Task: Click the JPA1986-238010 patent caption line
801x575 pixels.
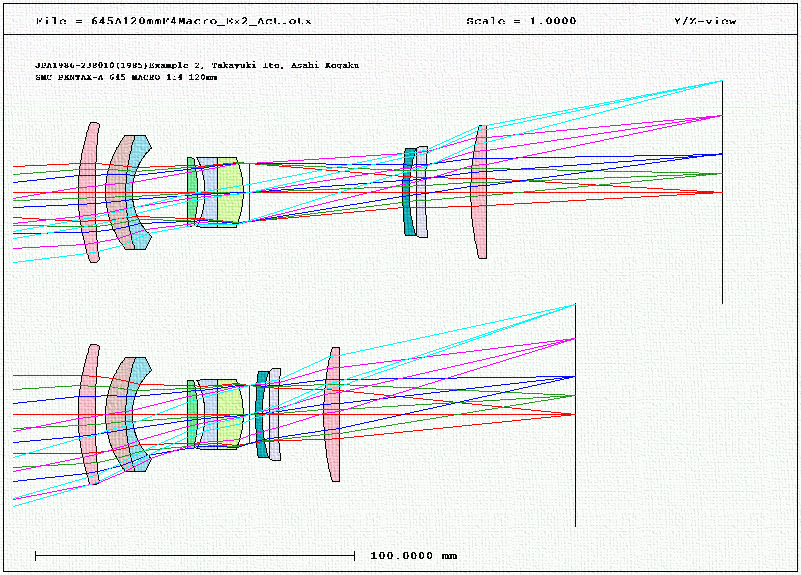Action: (x=197, y=65)
